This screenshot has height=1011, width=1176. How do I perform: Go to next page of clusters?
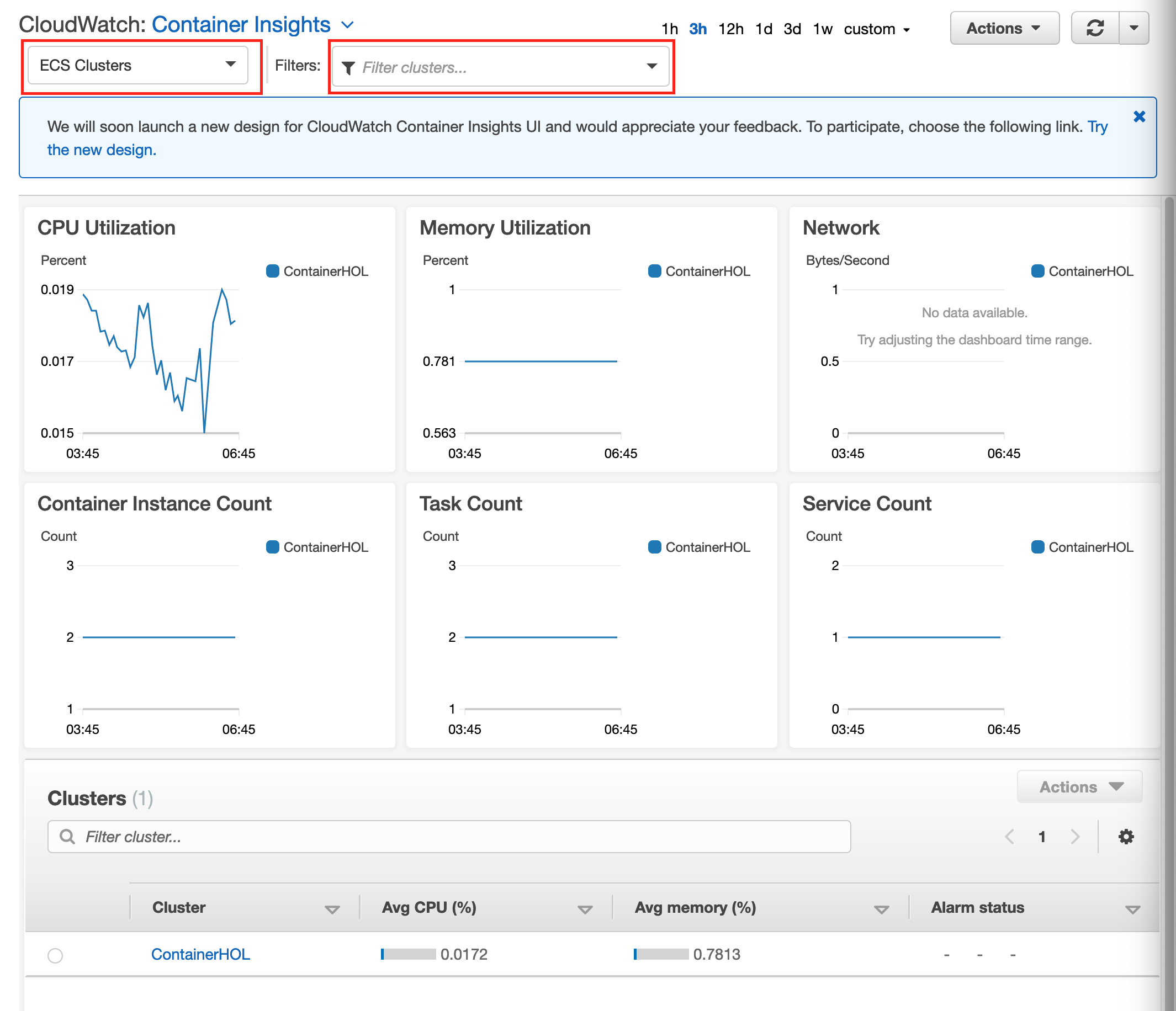coord(1075,836)
